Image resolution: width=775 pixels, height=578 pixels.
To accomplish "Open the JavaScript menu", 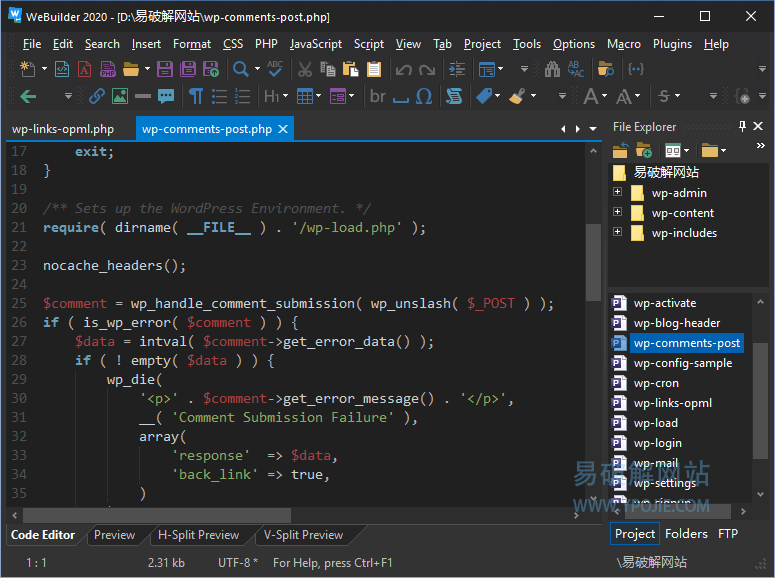I will 315,44.
